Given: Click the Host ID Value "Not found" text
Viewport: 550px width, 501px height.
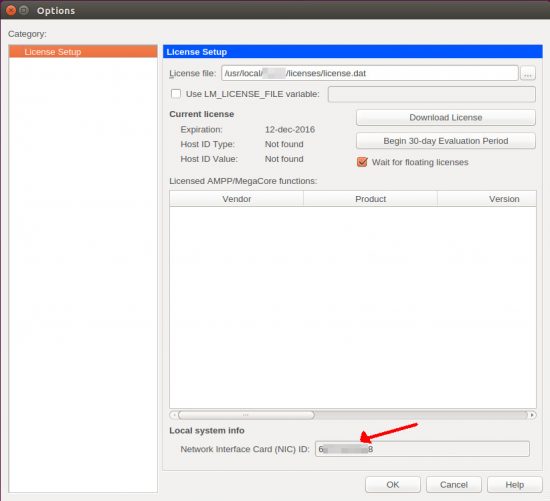Looking at the screenshot, I should click(x=284, y=159).
